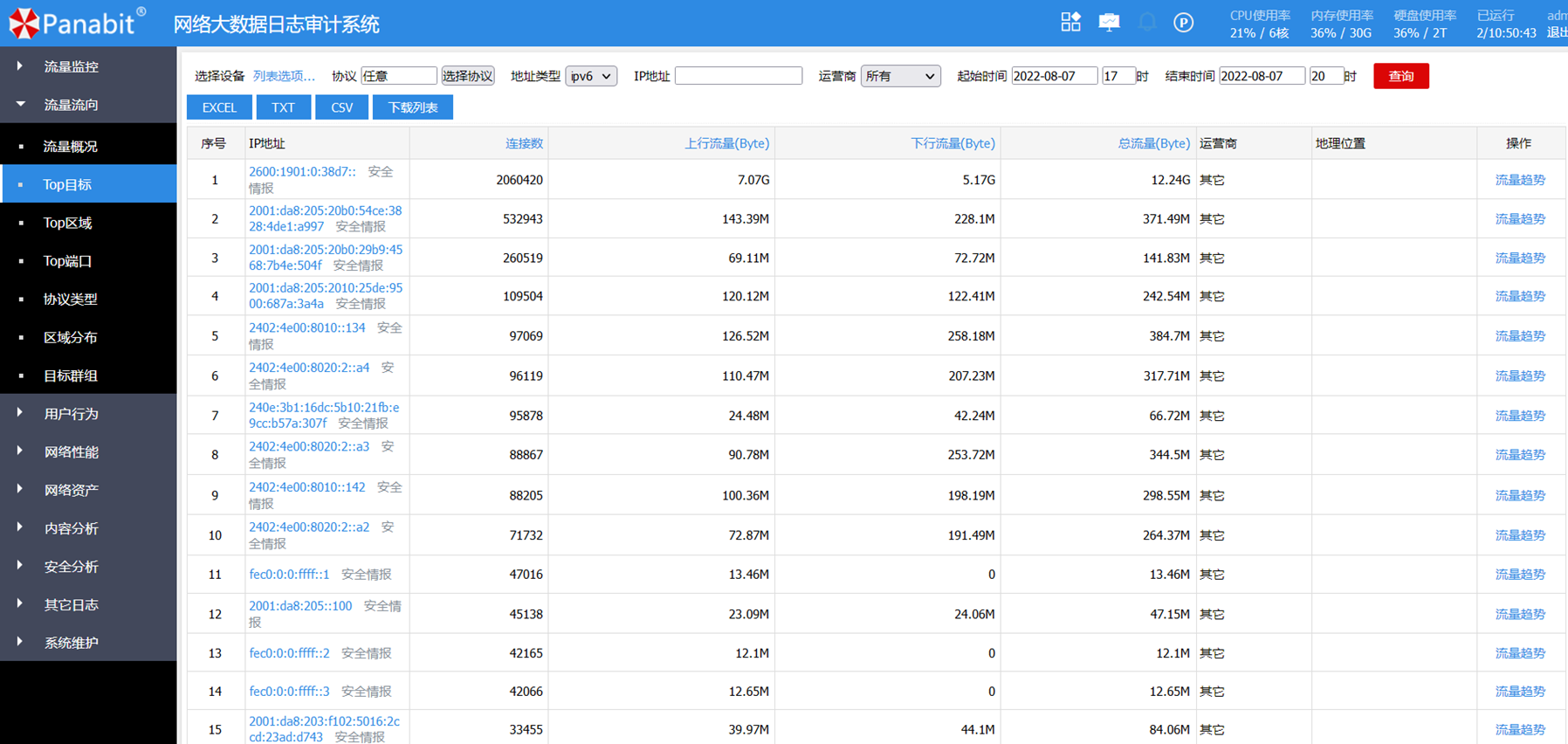Image resolution: width=1568 pixels, height=744 pixels.
Task: Click the end hour field showing 20
Action: tap(1325, 76)
